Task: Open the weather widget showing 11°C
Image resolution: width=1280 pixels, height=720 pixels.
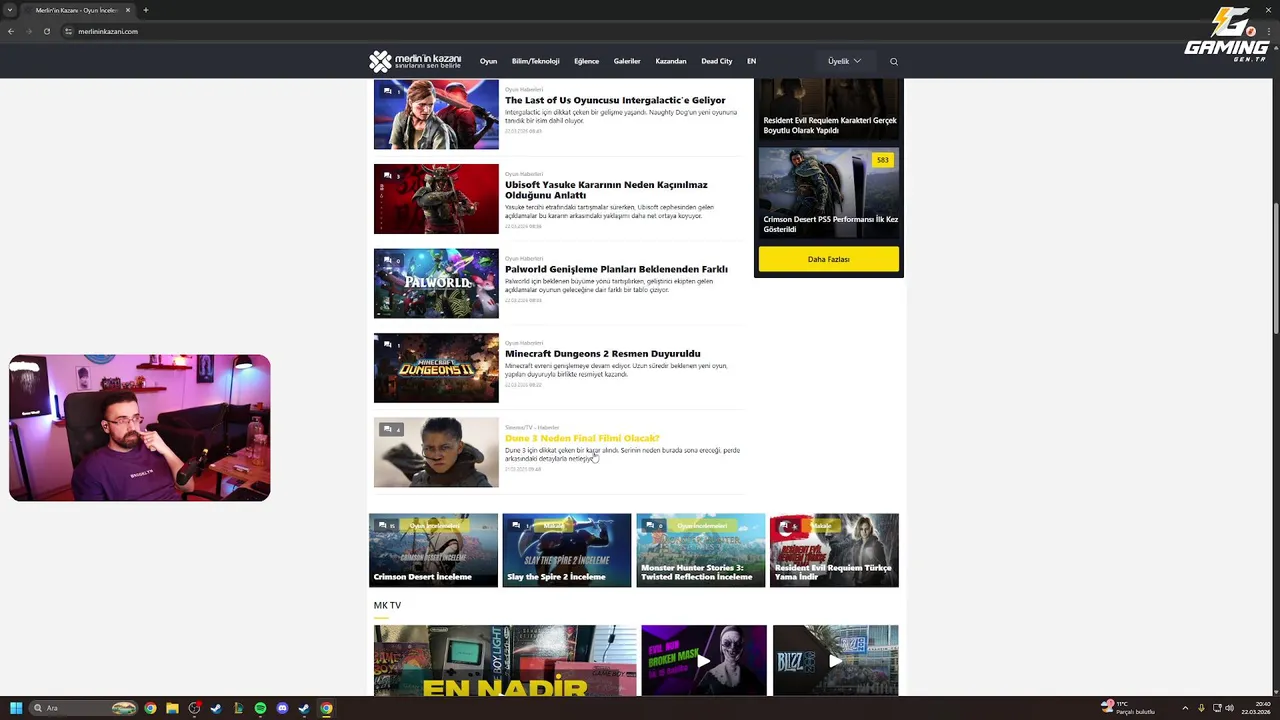Action: click(1128, 708)
